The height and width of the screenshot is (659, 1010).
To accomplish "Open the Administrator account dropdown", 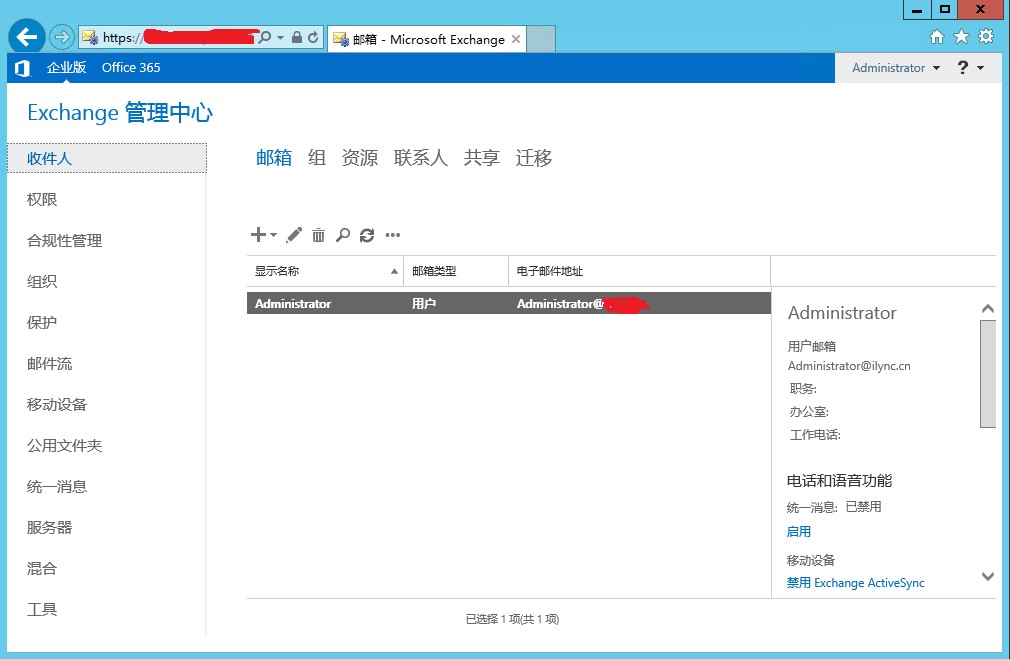I will (x=896, y=68).
